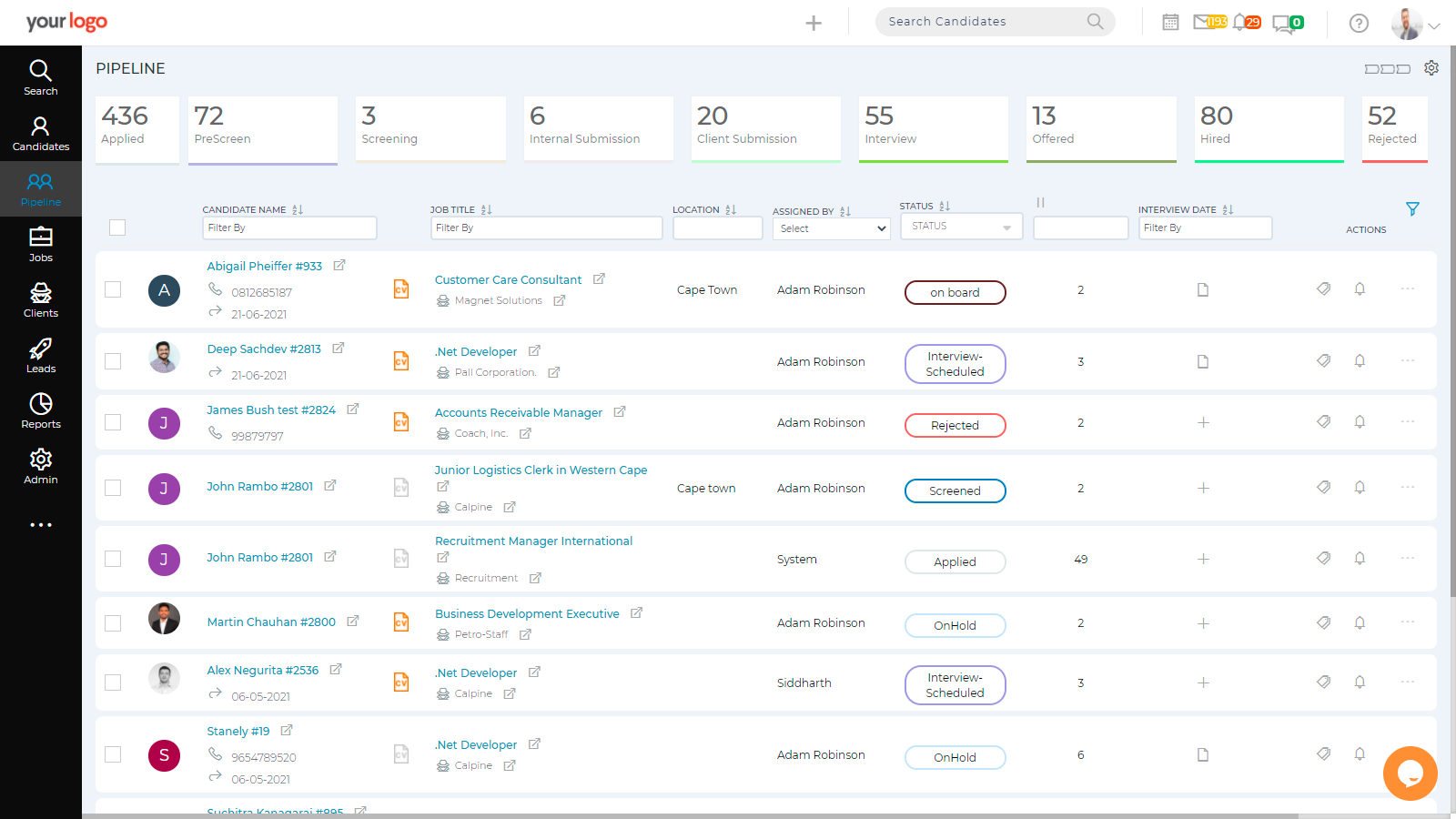Open more actions for Martin Chauhan row
Viewport: 1456px width, 819px height.
point(1408,622)
